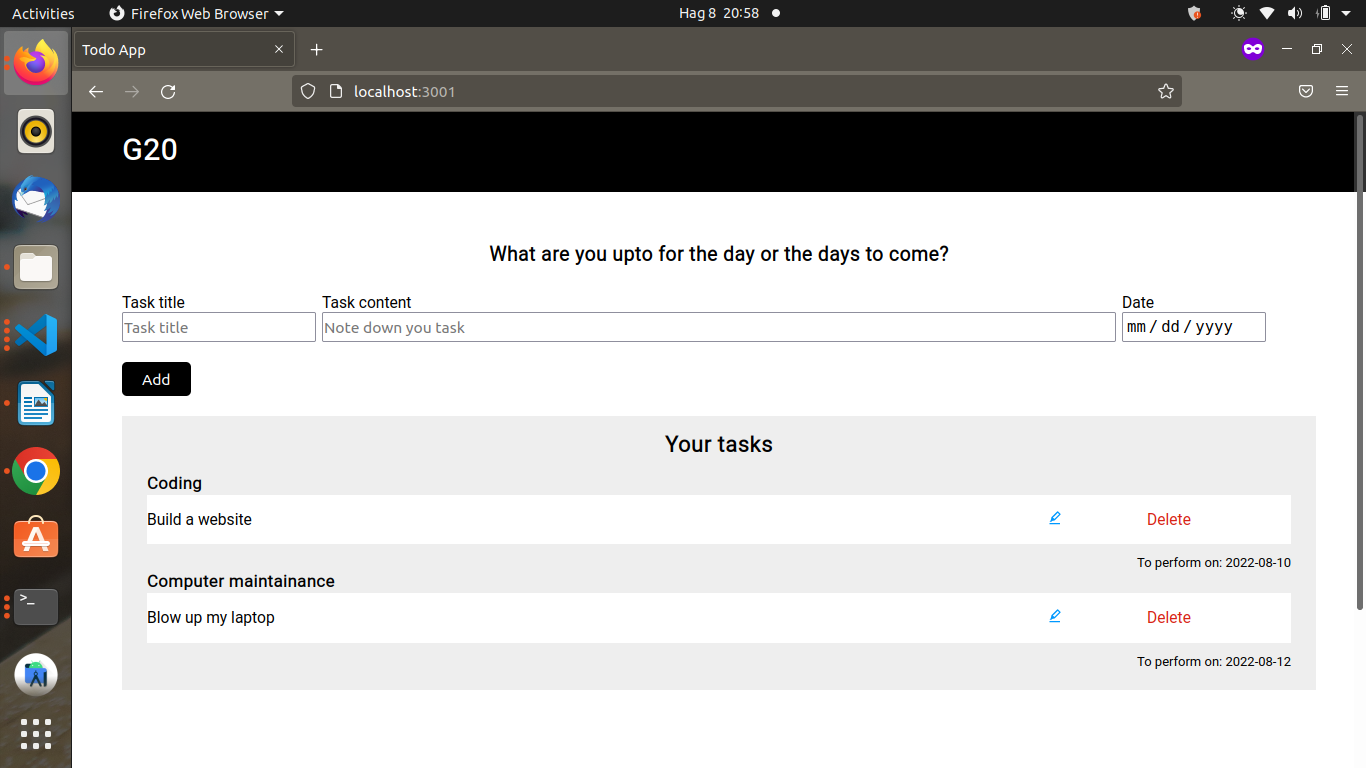This screenshot has width=1366, height=768.
Task: Launch Firefox from the dock
Action: (36, 64)
